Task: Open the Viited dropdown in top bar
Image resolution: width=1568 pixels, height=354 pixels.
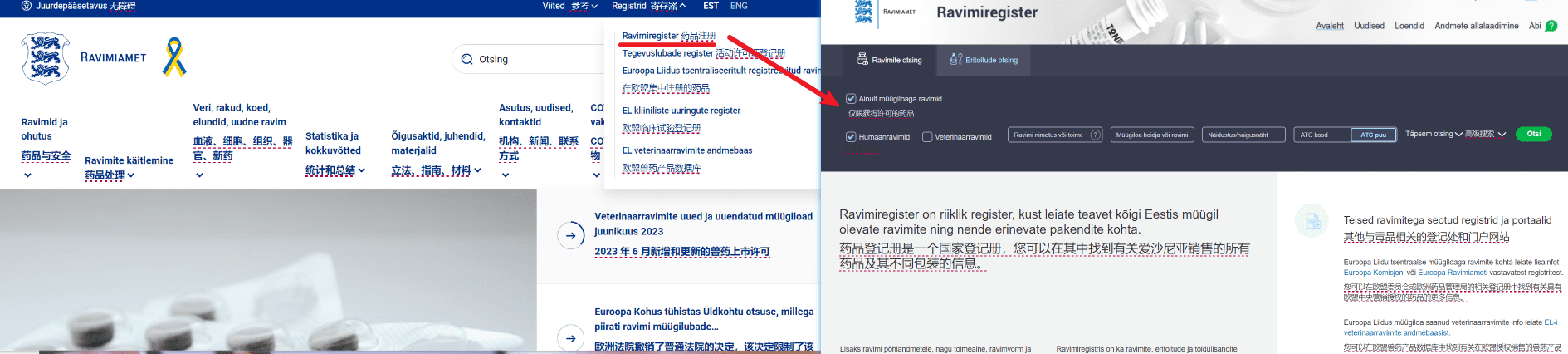Action: 569,6
